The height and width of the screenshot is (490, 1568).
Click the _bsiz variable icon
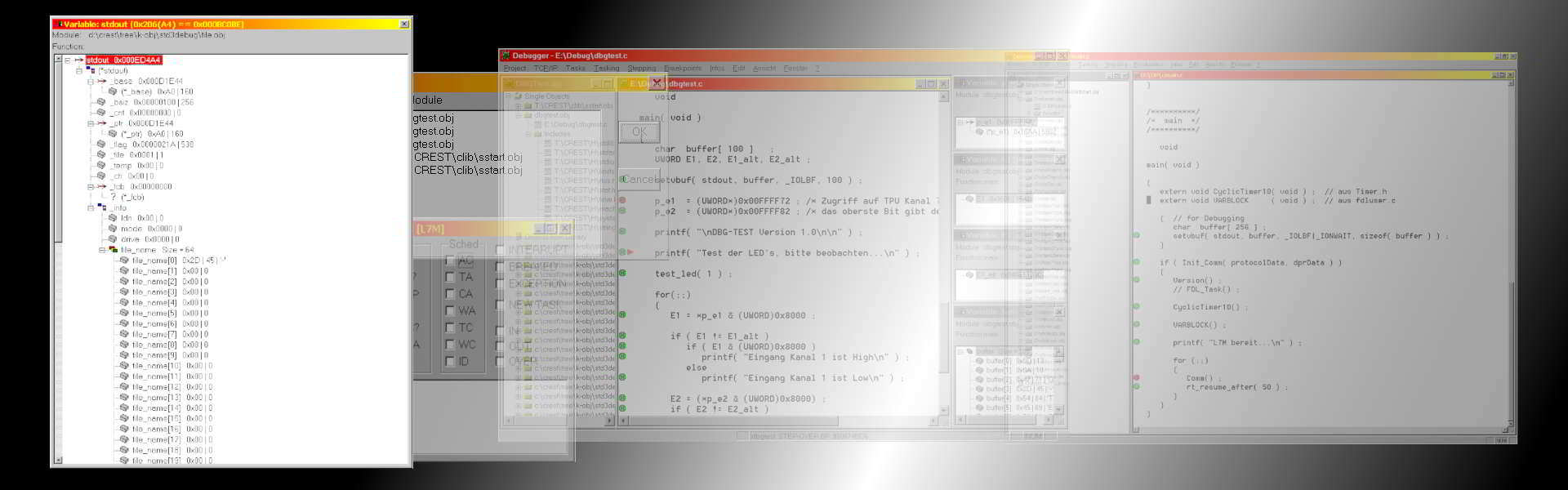(x=101, y=102)
